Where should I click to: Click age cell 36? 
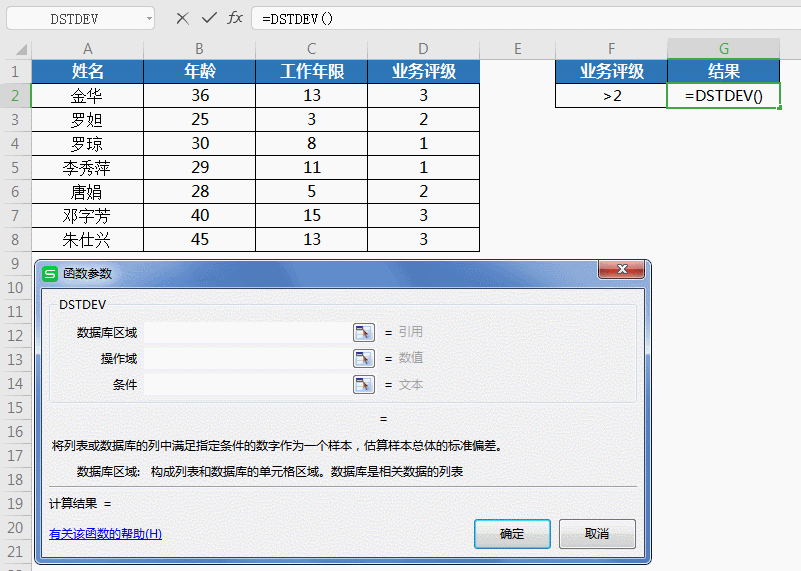199,96
